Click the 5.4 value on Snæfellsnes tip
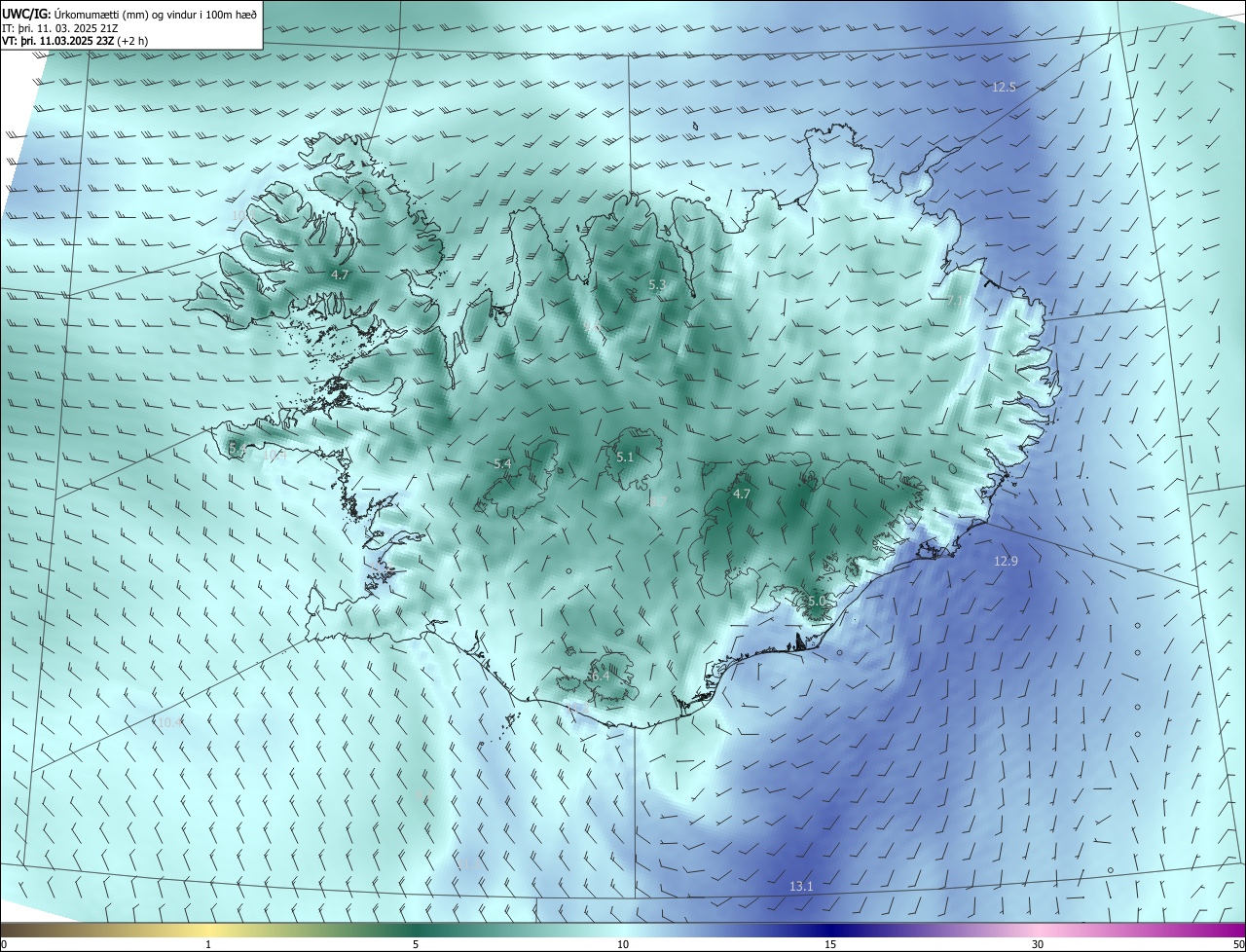The width and height of the screenshot is (1246, 952). pyautogui.click(x=237, y=449)
